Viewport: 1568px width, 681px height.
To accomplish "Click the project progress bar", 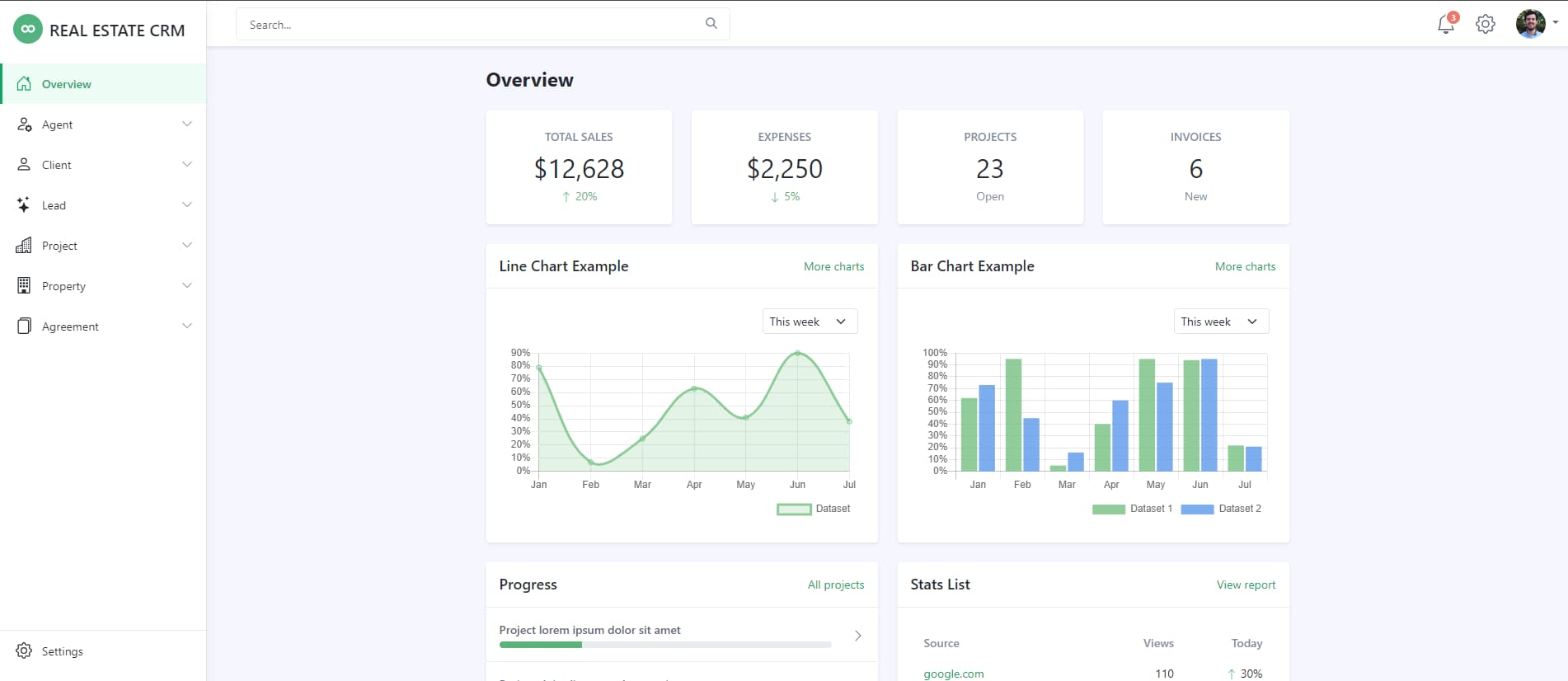I will pyautogui.click(x=665, y=645).
